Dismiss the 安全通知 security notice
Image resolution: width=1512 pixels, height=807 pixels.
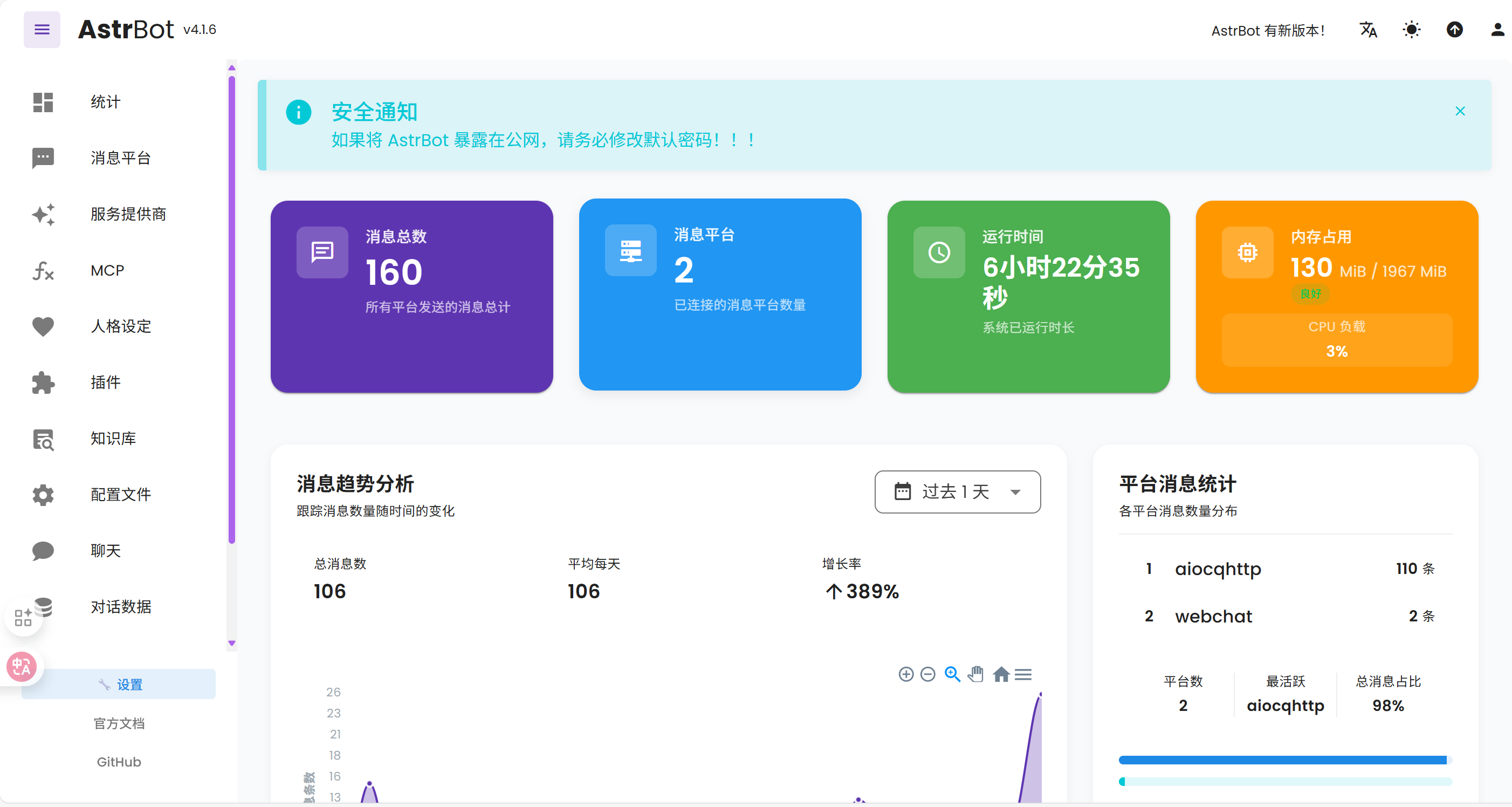click(1460, 111)
